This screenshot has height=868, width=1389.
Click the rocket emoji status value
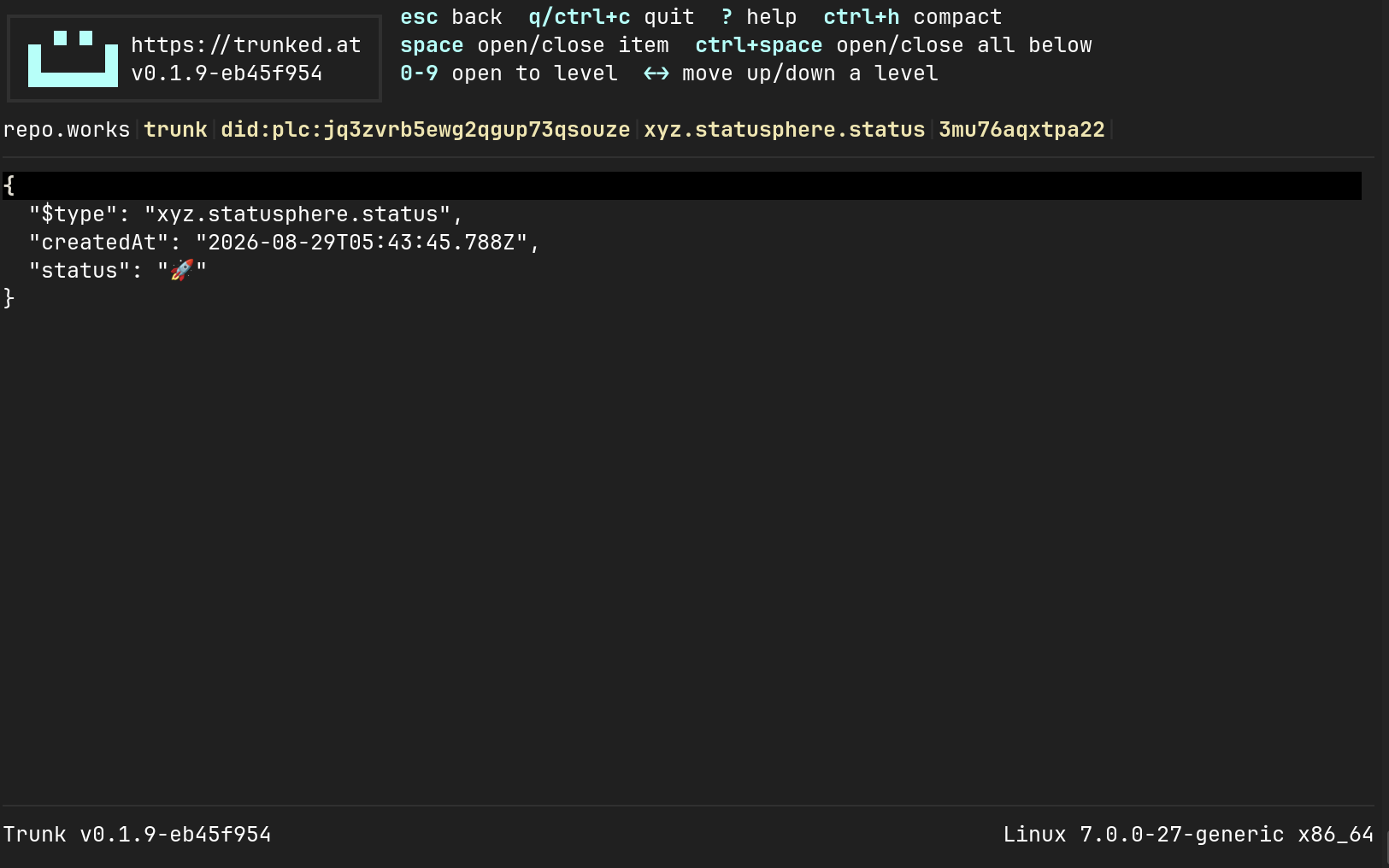pyautogui.click(x=182, y=271)
